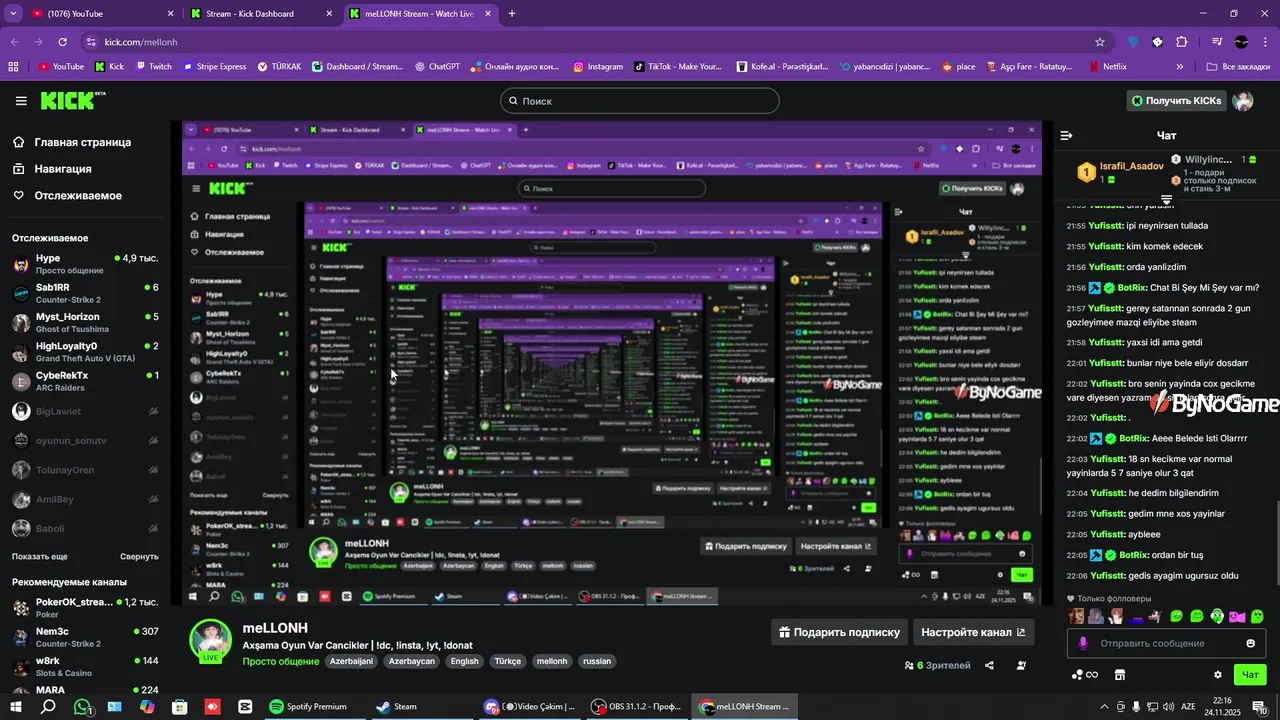Open Sab1RR channel in sidebar
This screenshot has width=1280, height=720.
point(85,293)
